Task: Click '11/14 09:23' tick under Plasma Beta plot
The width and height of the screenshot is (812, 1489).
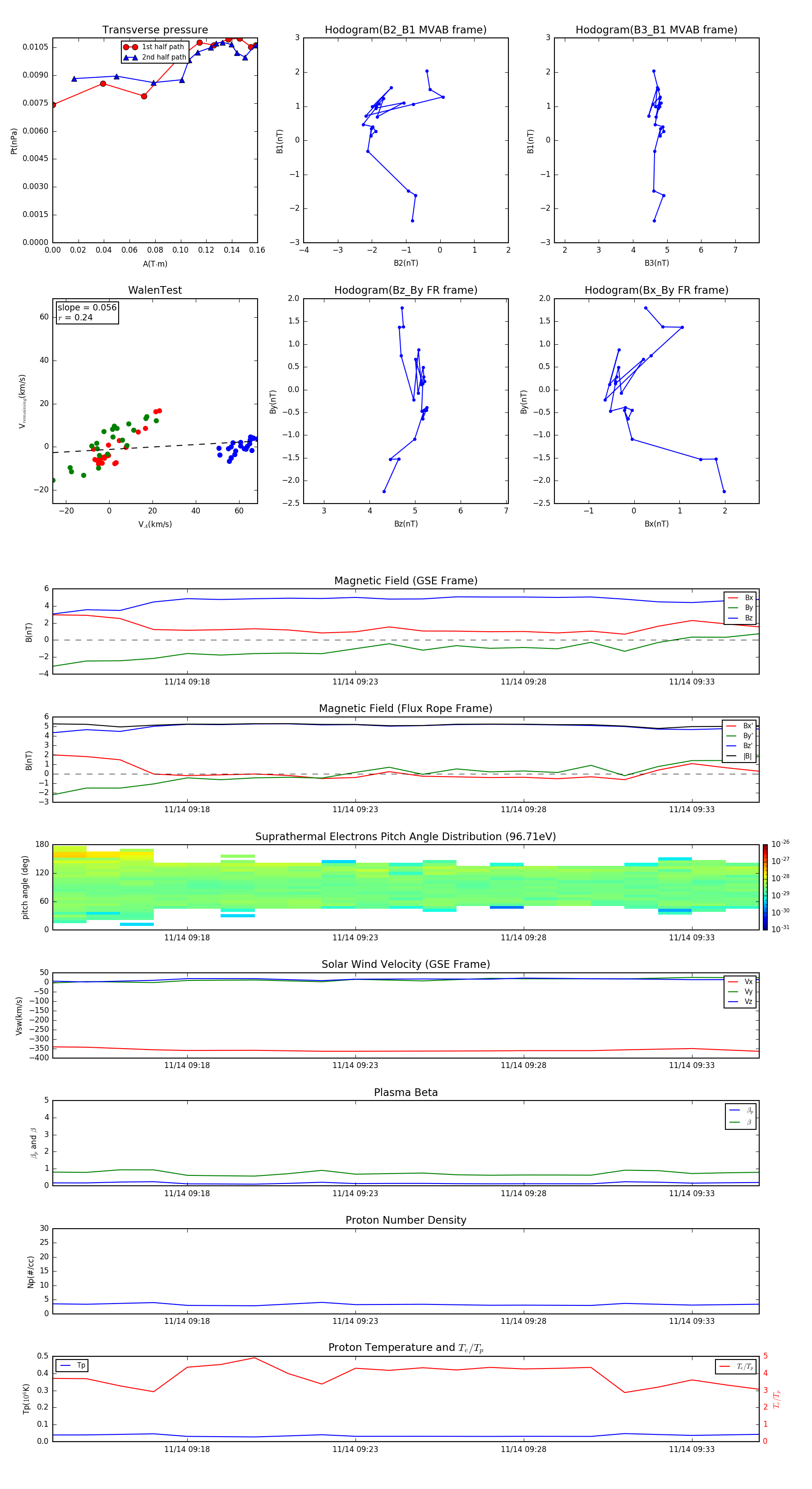Action: [355, 1193]
